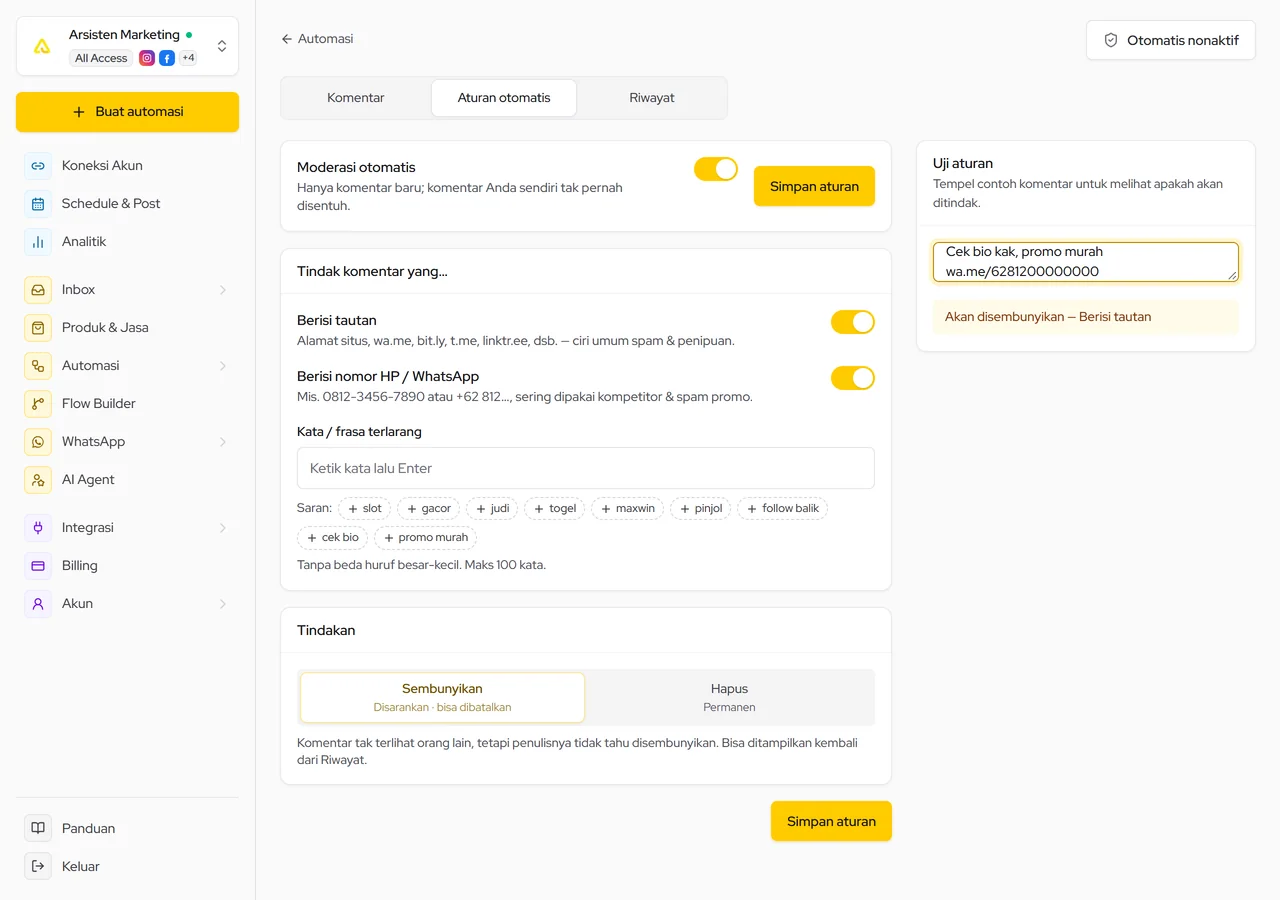Click the Facebook badge in workspace card
1280x900 pixels.
[167, 58]
